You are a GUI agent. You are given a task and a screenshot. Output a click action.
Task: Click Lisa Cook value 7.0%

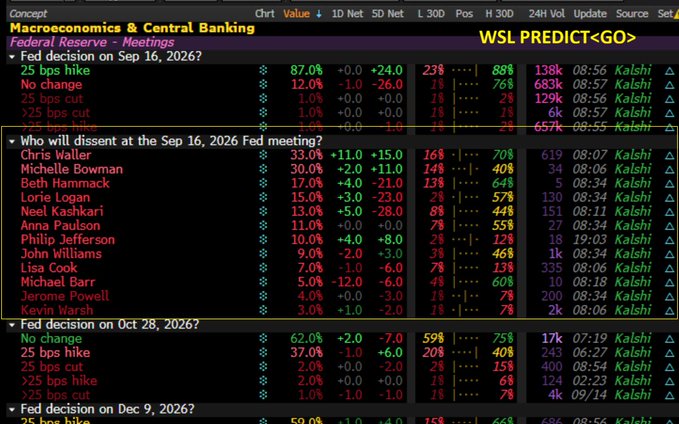tap(310, 268)
